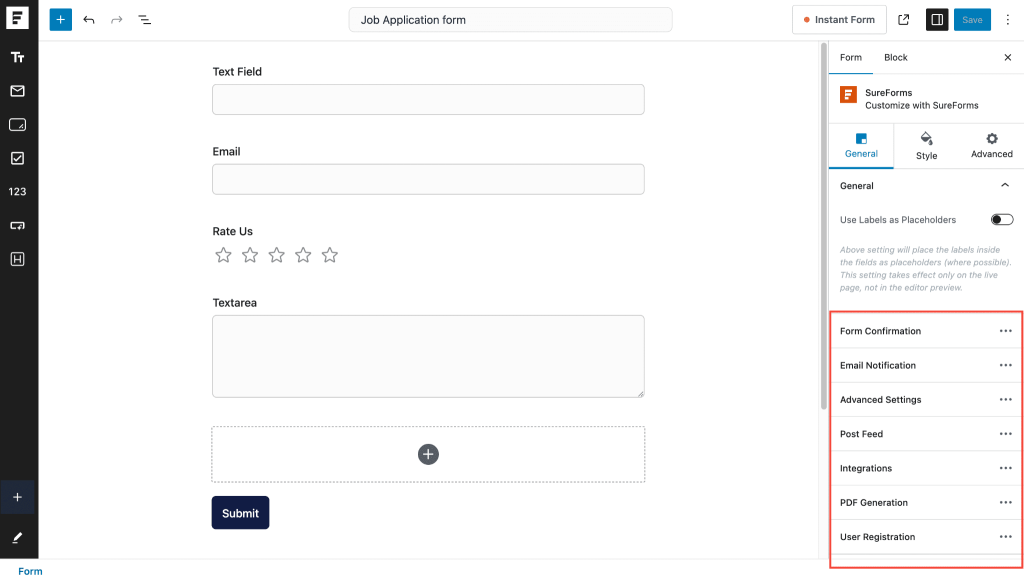Select the Checkbox field icon in sidebar

tap(18, 157)
